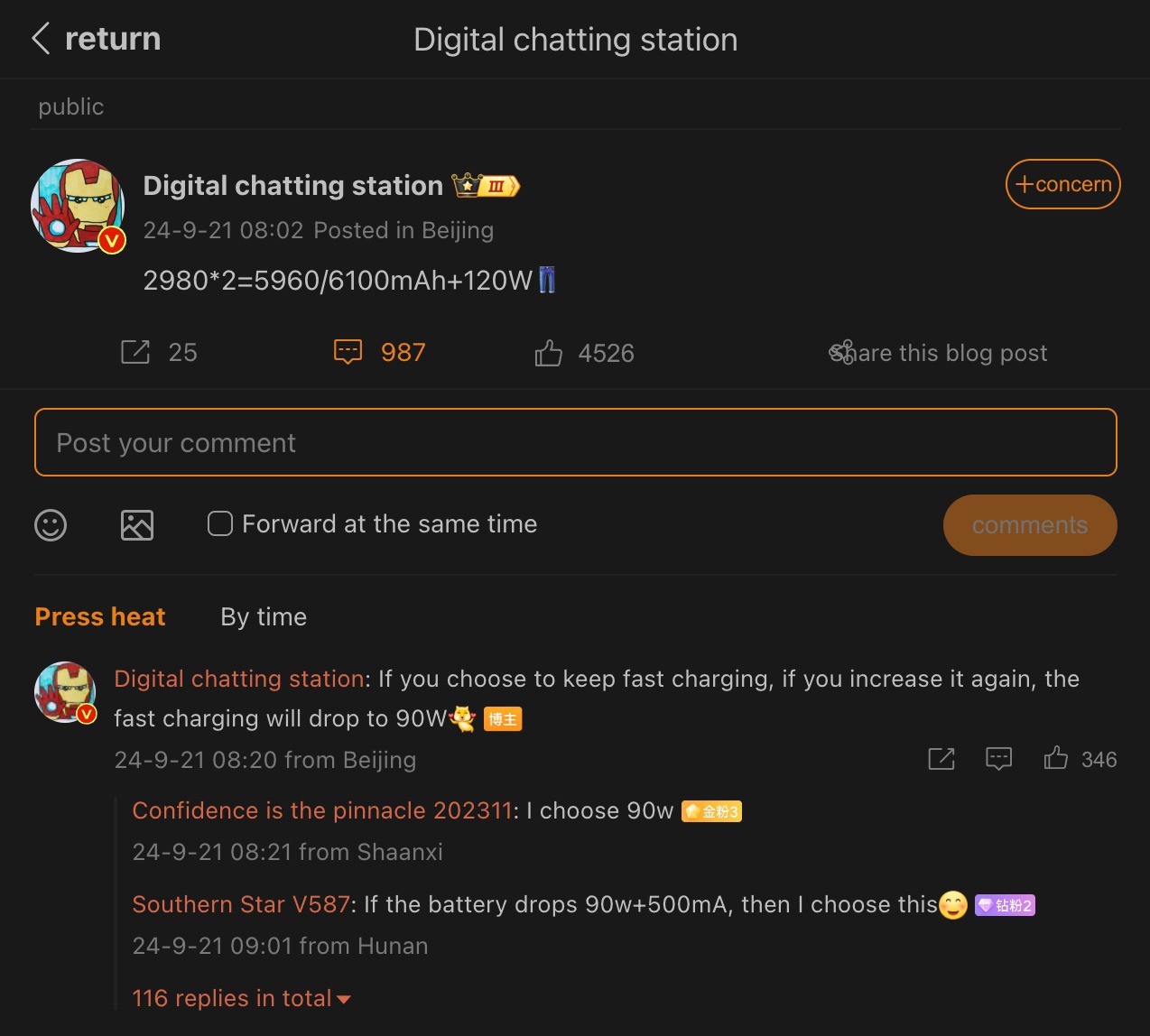
Task: Forward the first comment with its share icon
Action: (x=941, y=759)
